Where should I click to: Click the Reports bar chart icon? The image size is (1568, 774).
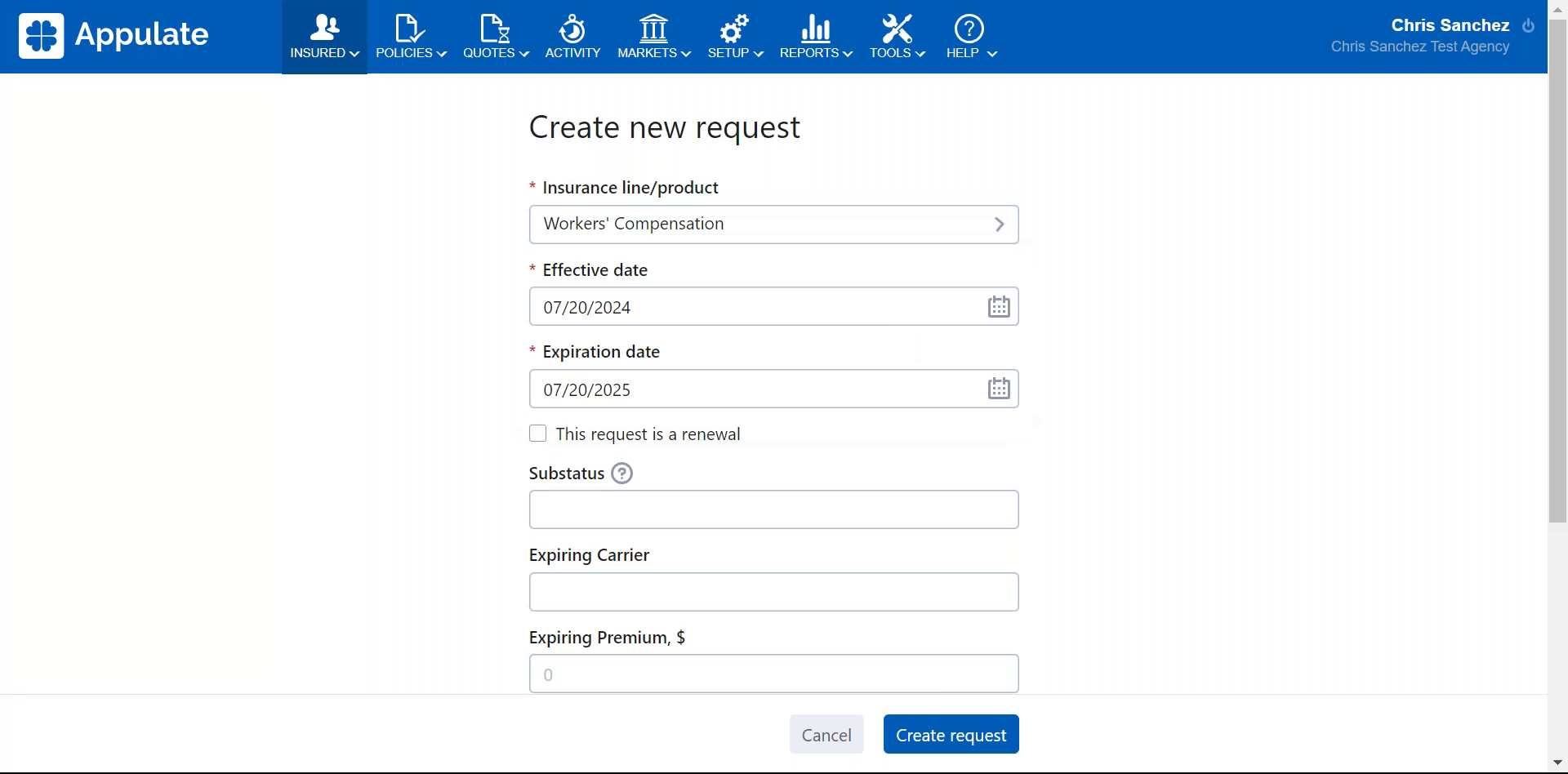(814, 26)
